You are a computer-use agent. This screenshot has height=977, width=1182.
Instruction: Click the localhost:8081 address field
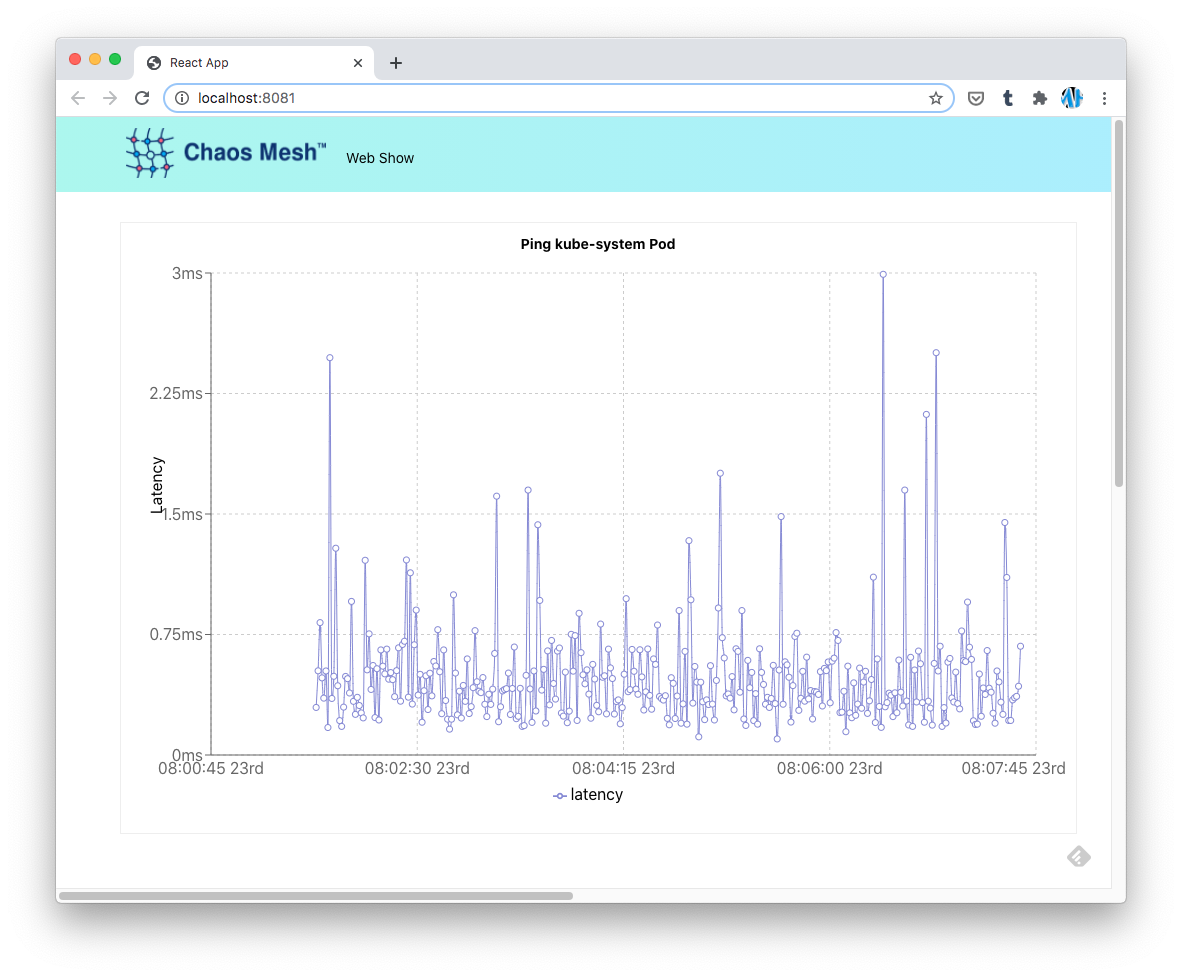click(558, 98)
